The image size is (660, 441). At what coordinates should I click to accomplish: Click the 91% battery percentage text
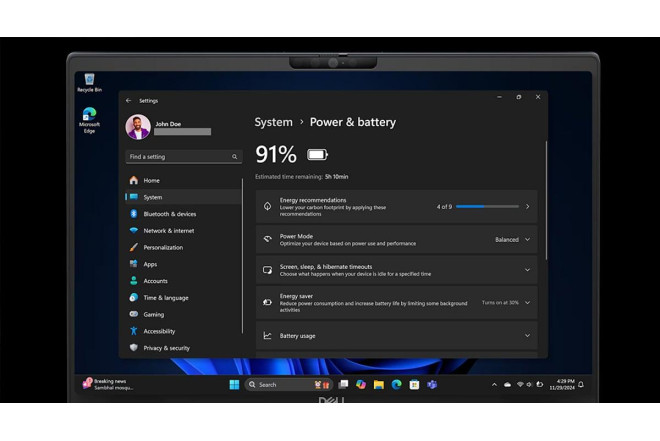click(276, 154)
